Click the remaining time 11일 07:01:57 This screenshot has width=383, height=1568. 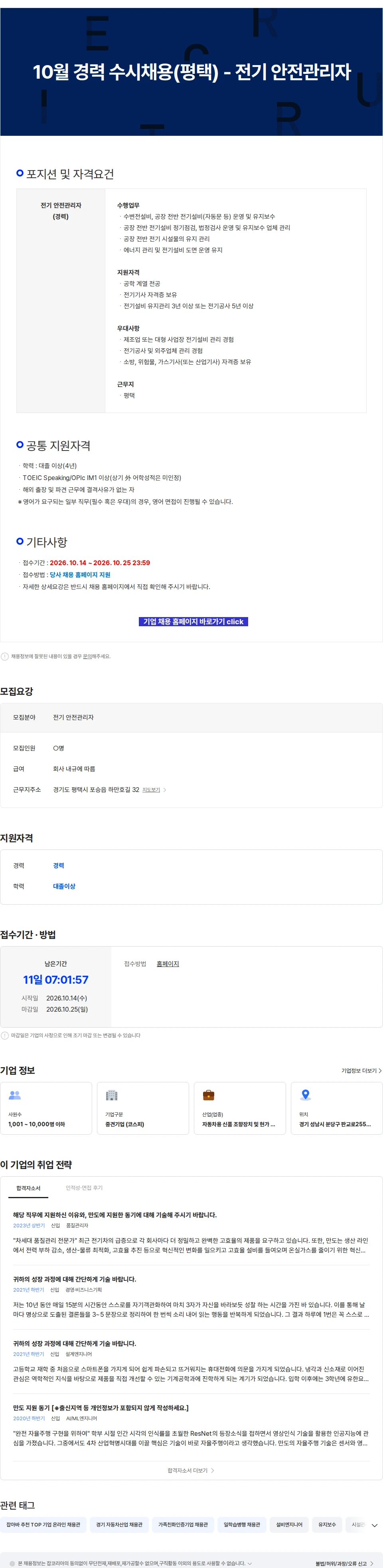[x=56, y=979]
